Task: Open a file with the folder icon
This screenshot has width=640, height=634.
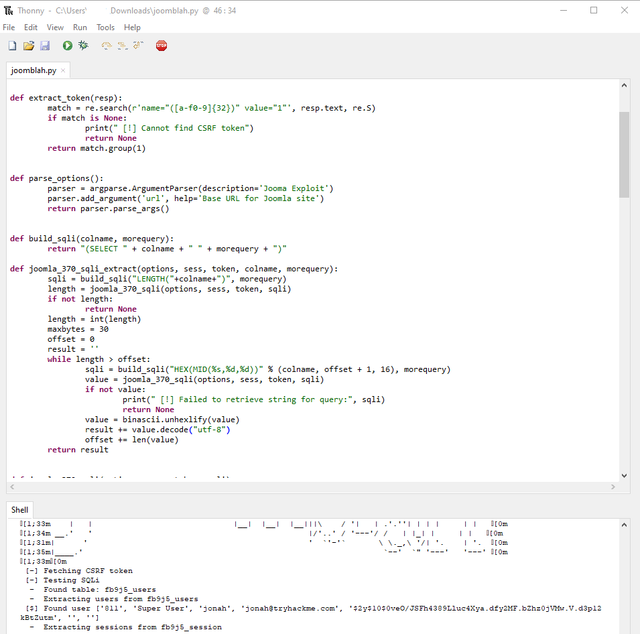Action: pos(29,46)
